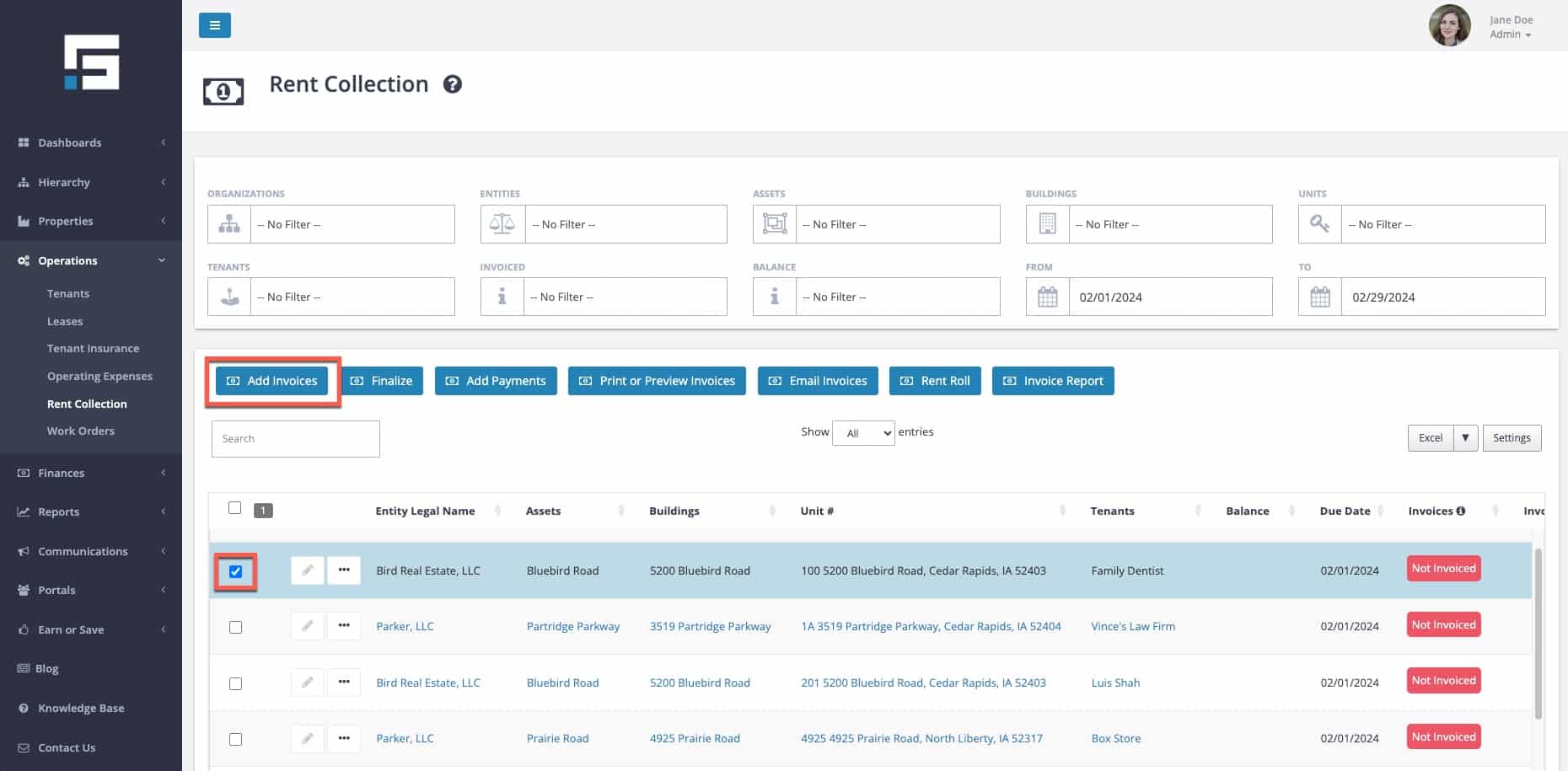
Task: Click the company logo in the sidebar
Action: click(91, 62)
